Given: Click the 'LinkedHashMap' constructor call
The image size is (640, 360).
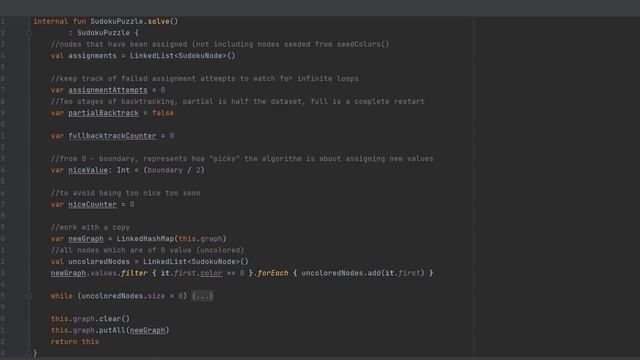Looking at the screenshot, I should coord(145,238).
